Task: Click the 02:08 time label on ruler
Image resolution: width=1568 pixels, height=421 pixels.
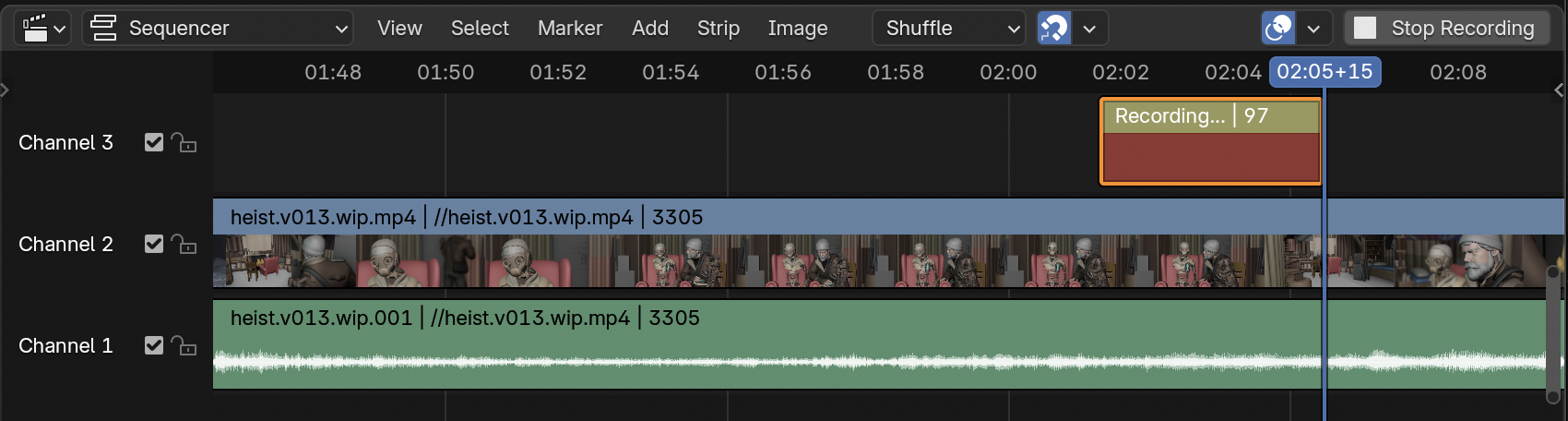Action: coord(1458,72)
